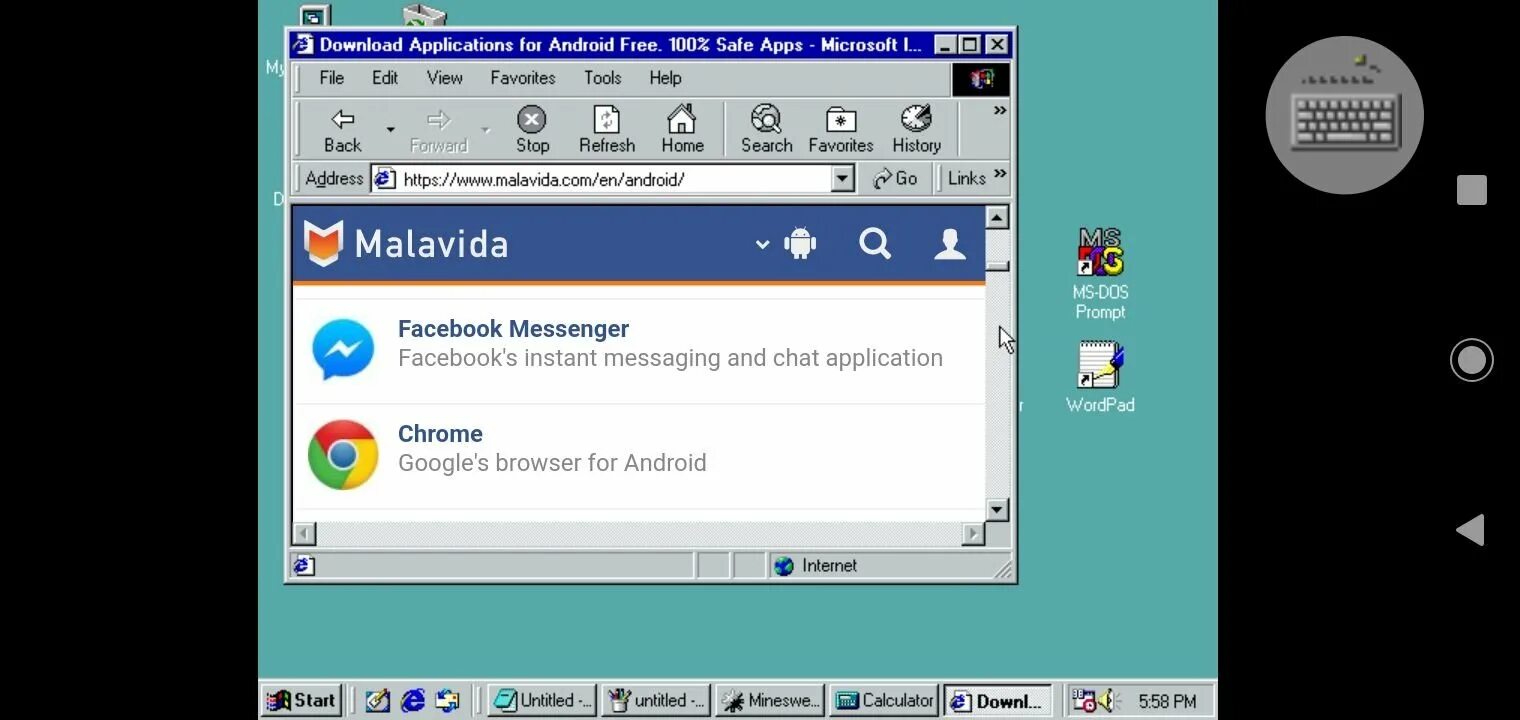Open the Facebook Messenger link
Screen dimensions: 1520x720
pos(513,329)
